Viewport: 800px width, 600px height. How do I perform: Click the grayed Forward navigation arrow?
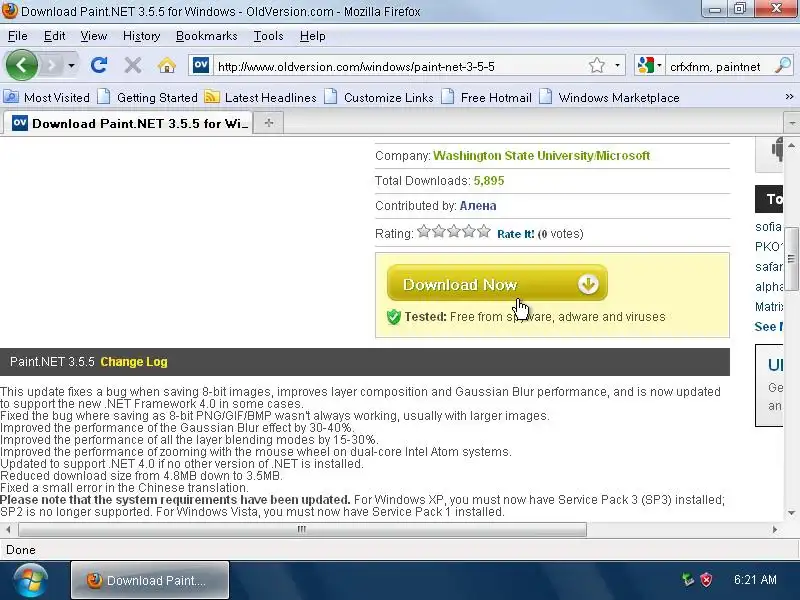[52, 65]
